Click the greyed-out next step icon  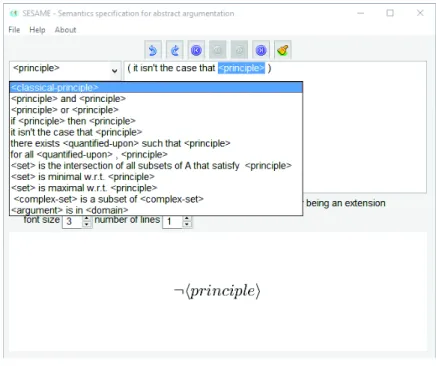[x=239, y=50]
